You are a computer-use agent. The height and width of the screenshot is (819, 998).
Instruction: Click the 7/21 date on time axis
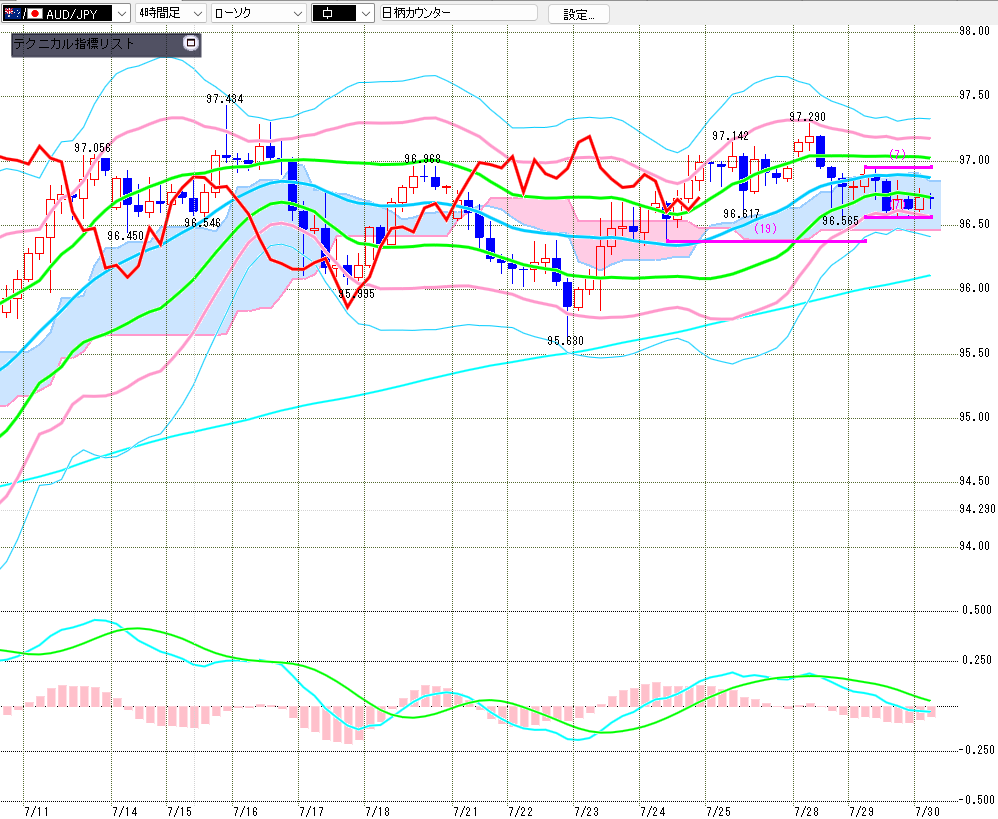[466, 811]
